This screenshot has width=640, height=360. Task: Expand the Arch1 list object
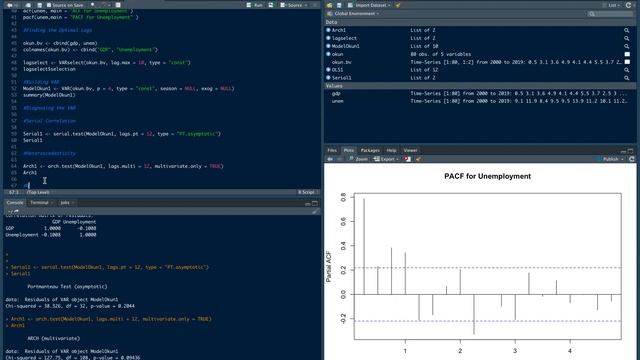tap(328, 30)
